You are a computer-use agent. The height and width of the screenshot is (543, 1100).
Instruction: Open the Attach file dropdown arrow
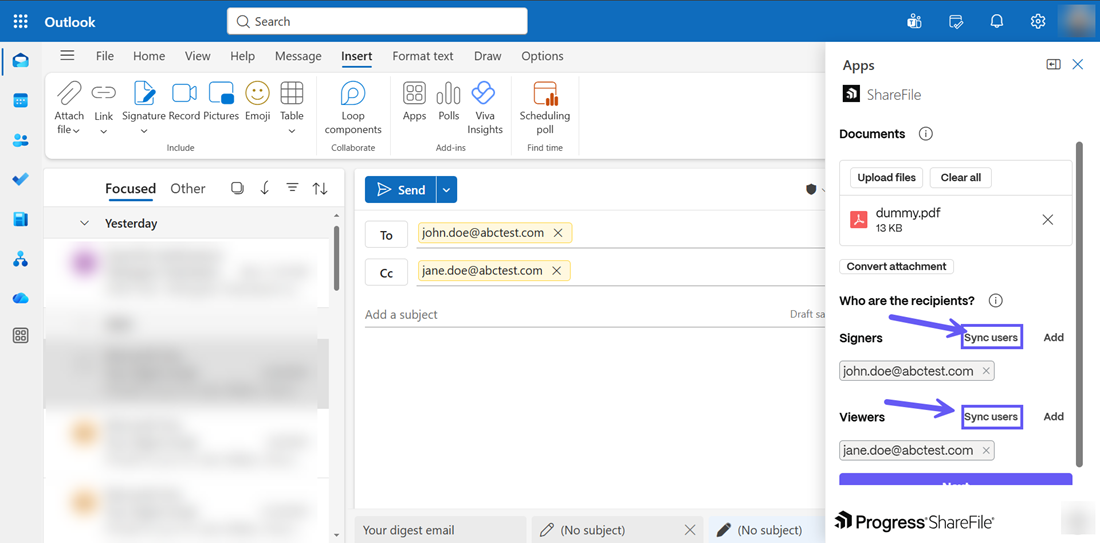coord(76,130)
